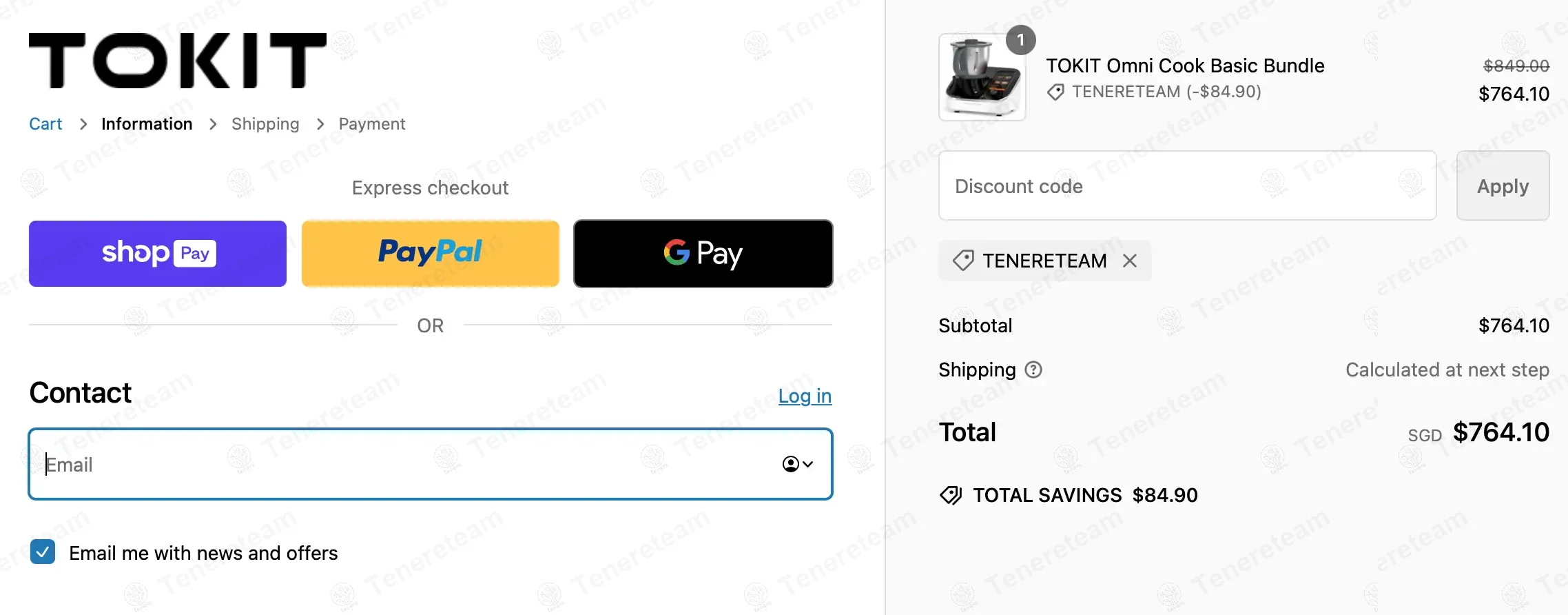Click the Google G logo on the Pay button
This screenshot has width=1568, height=615.
pos(677,252)
